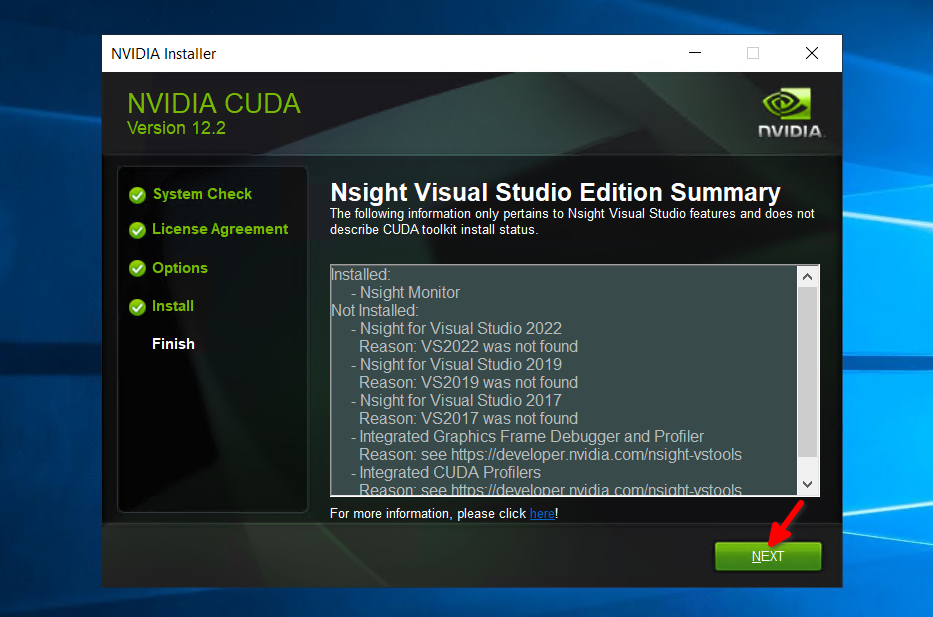This screenshot has width=933, height=617.
Task: Click the NVIDIA logo in the header
Action: coord(790,113)
